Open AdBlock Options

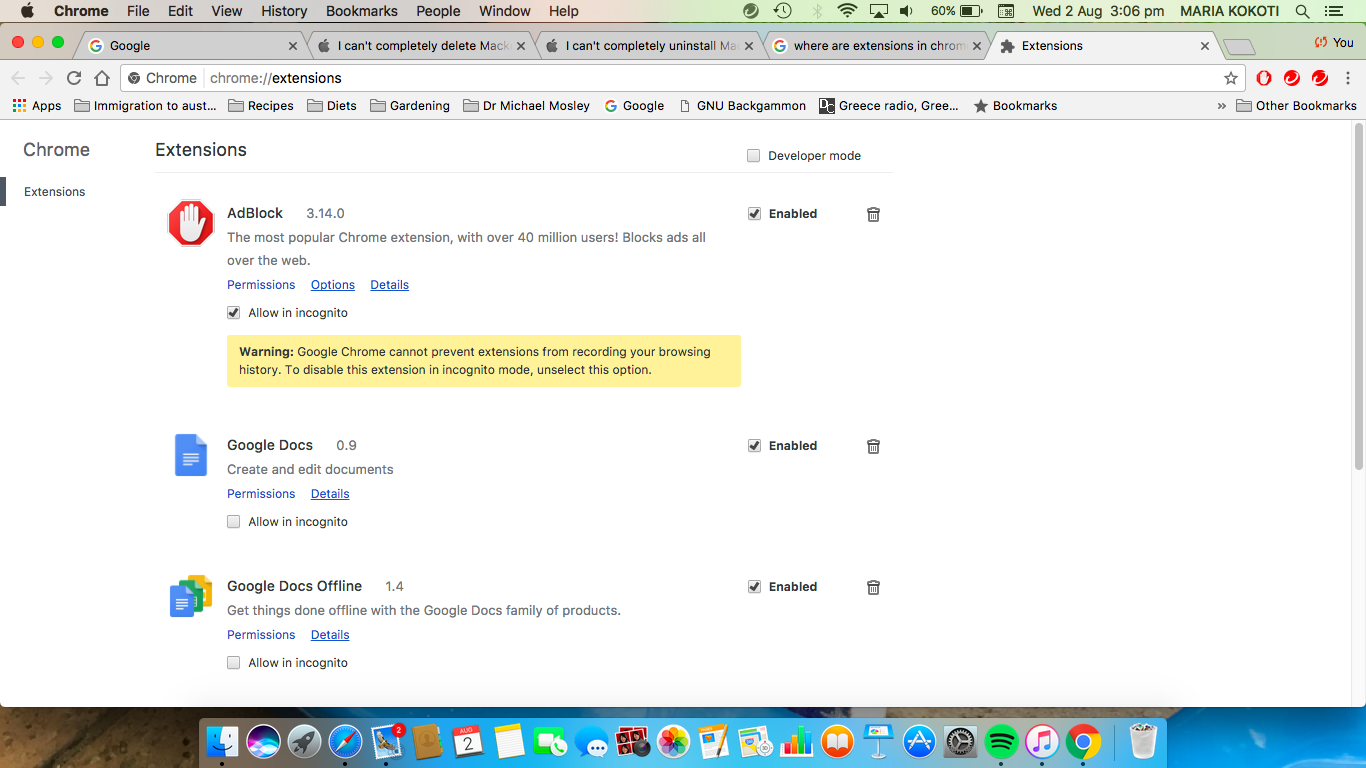[x=333, y=285]
